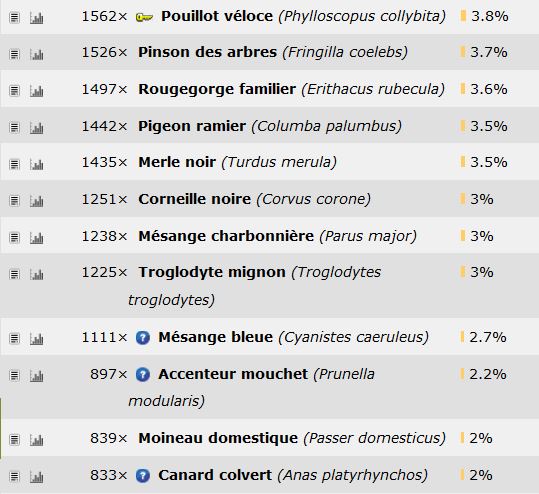The image size is (539, 494).
Task: Click question mark icon next to Mésange bleue
Action: point(143,338)
